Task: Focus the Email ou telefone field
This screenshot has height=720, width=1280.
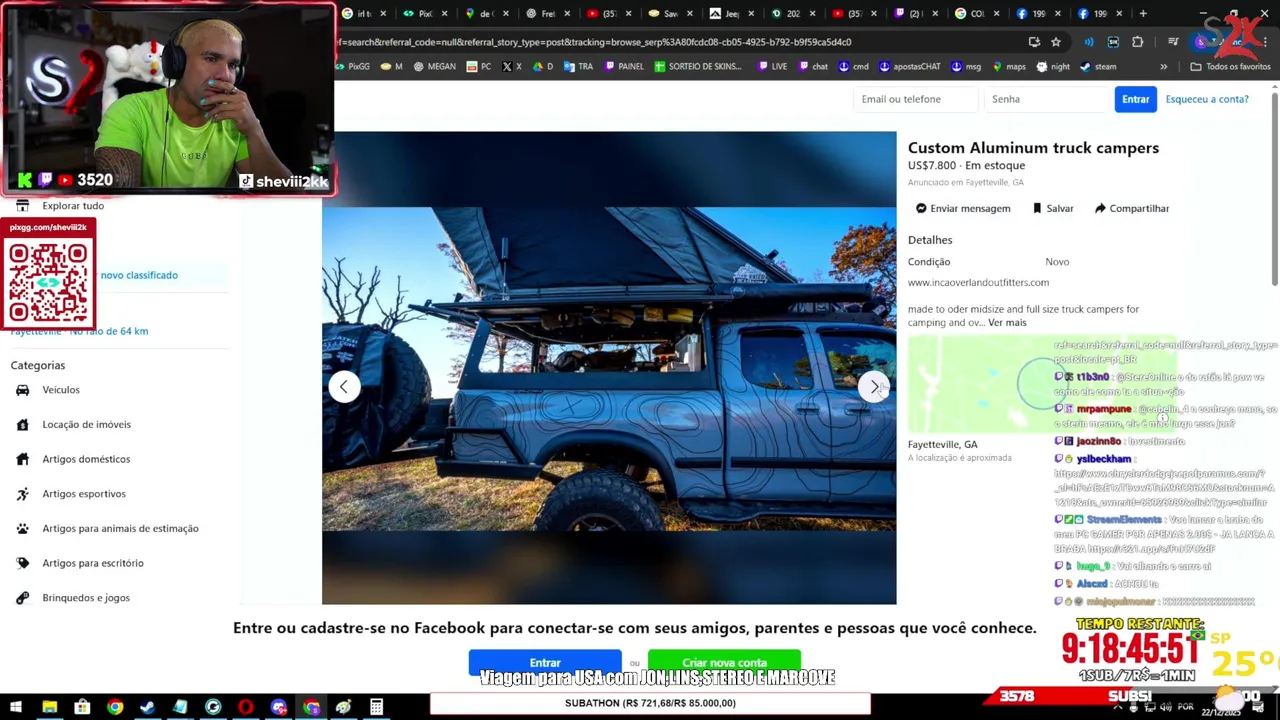Action: (x=916, y=99)
